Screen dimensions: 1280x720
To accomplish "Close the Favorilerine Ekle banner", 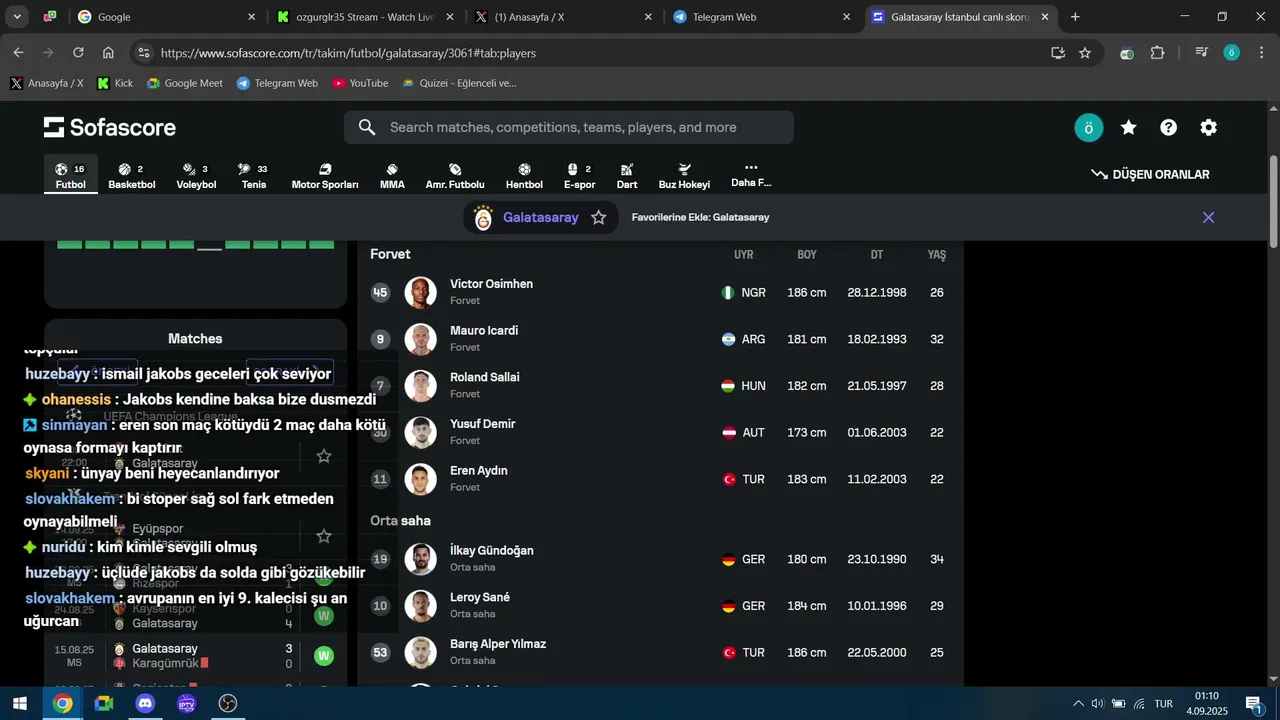I will pos(1208,217).
